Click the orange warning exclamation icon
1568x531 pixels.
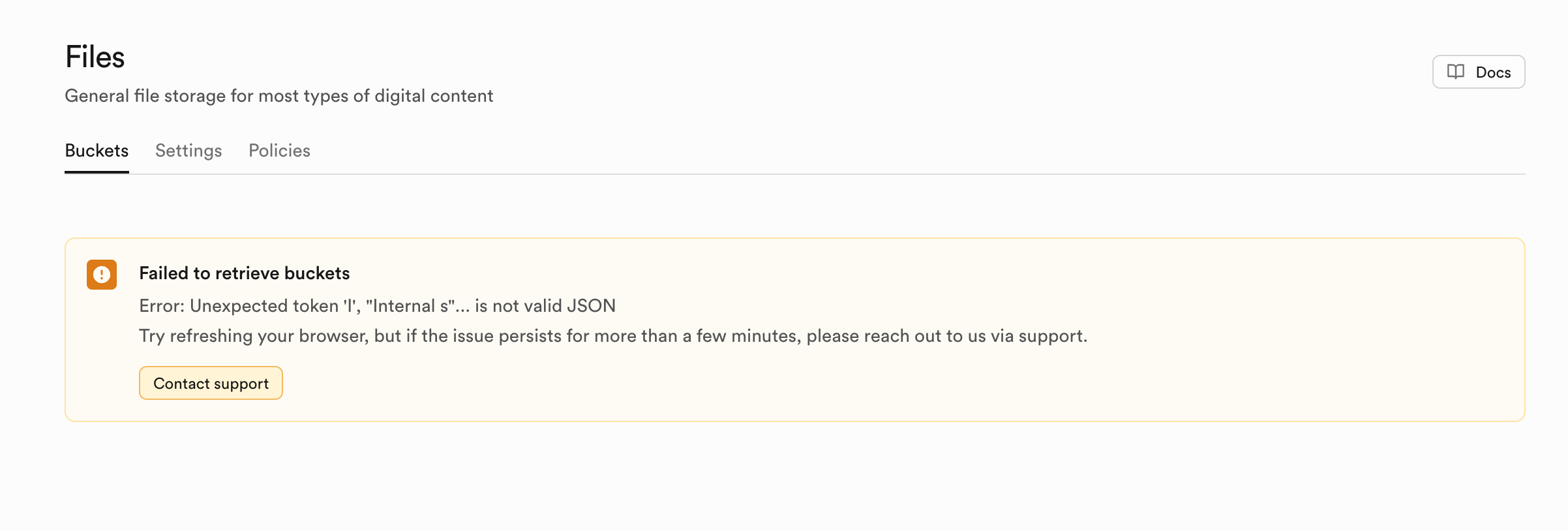102,275
